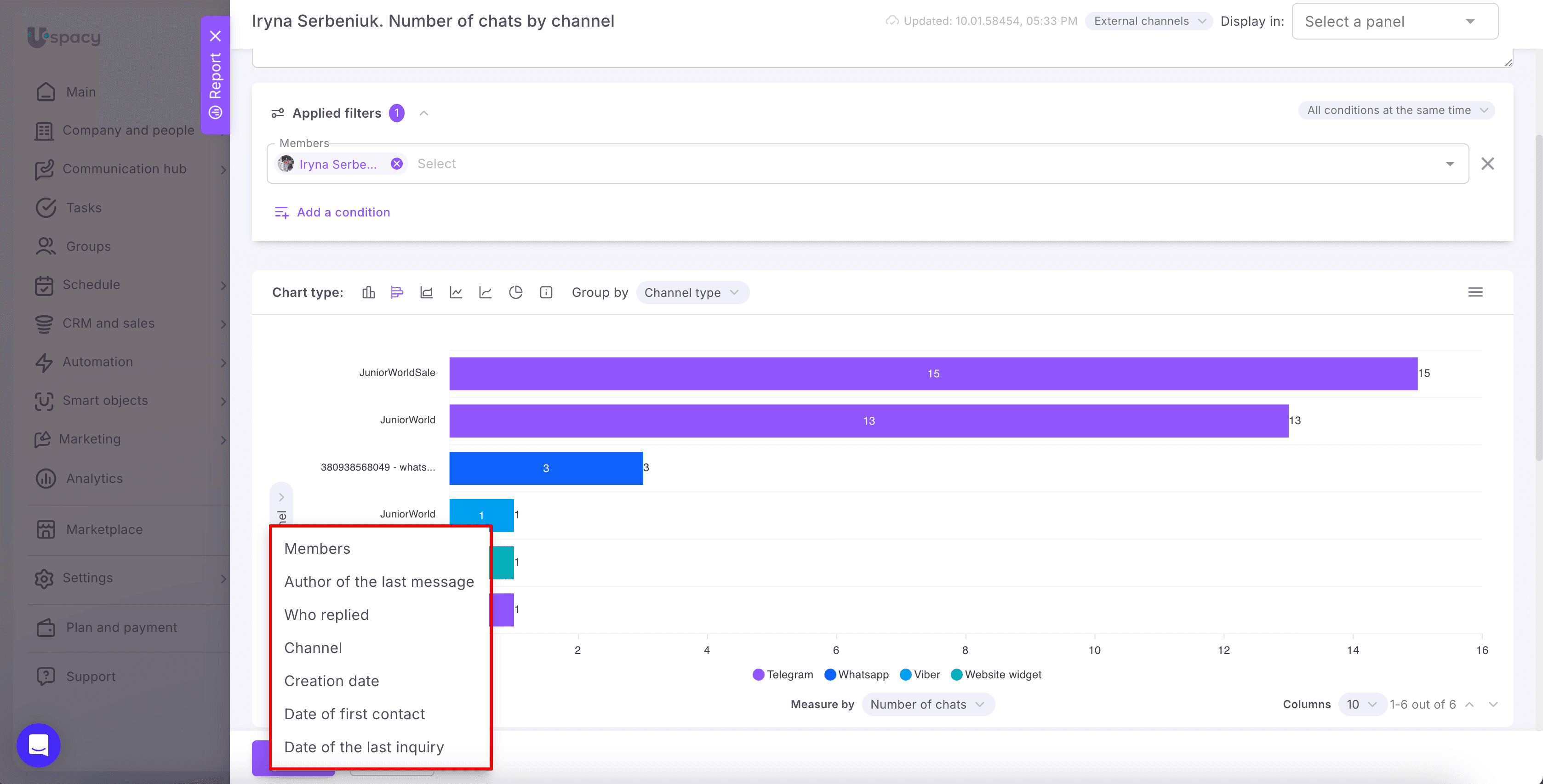Choose Who replied from the menu
Image resolution: width=1543 pixels, height=784 pixels.
[326, 614]
